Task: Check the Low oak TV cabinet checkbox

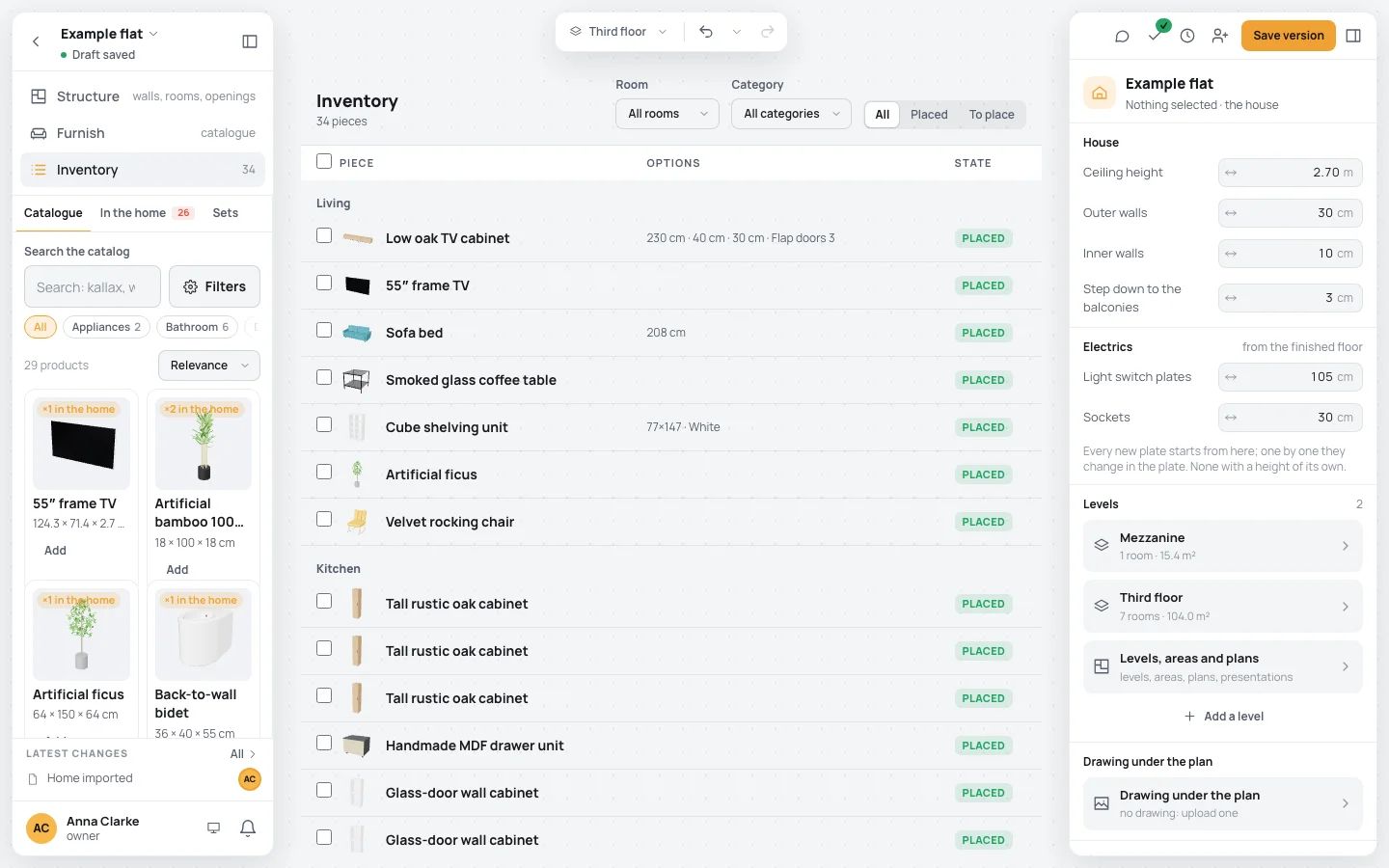Action: (x=324, y=236)
